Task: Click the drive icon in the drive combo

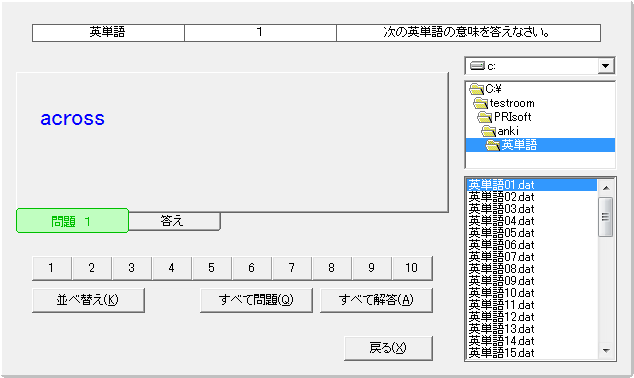Action: 478,65
